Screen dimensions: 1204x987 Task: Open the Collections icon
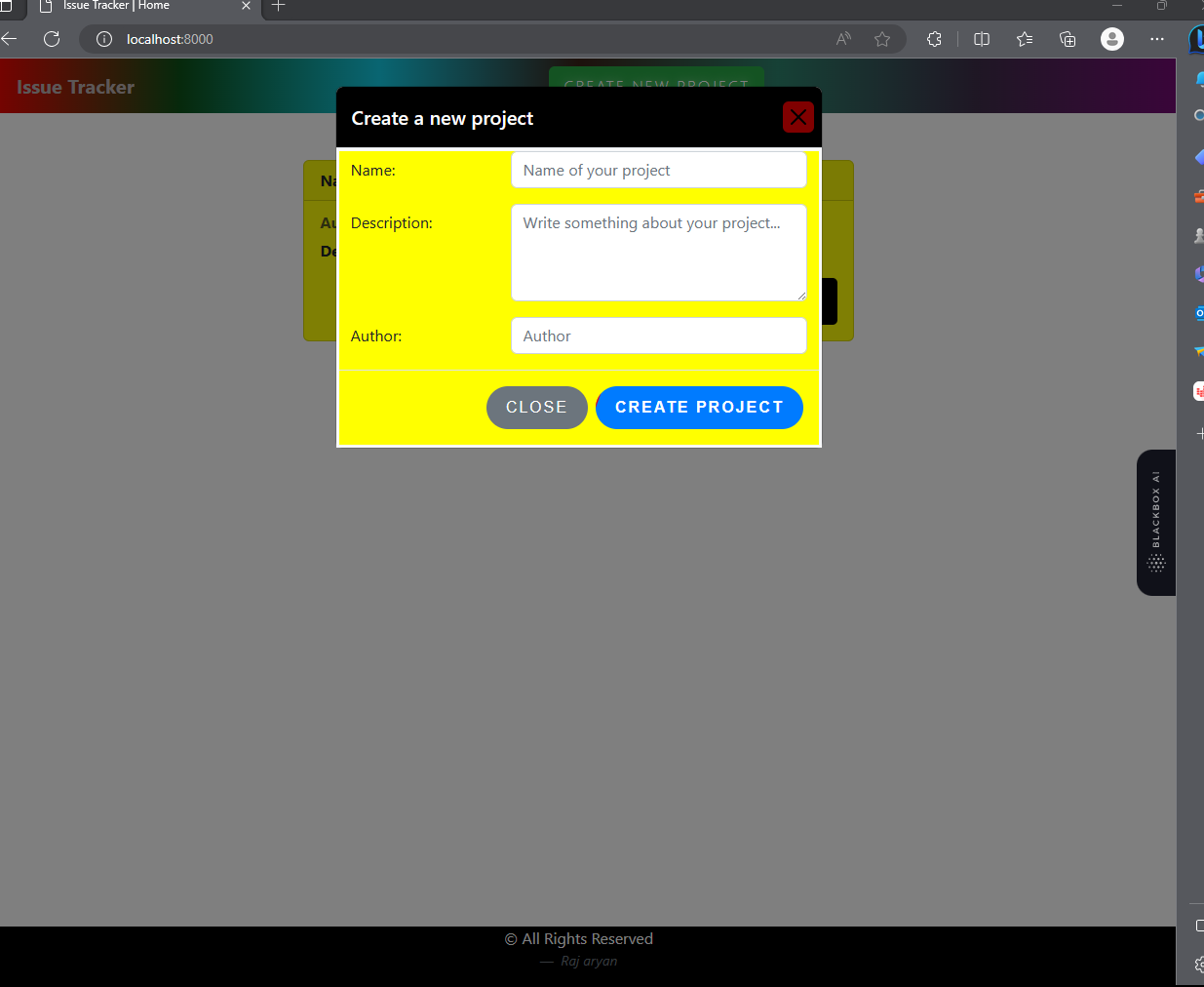point(1068,39)
